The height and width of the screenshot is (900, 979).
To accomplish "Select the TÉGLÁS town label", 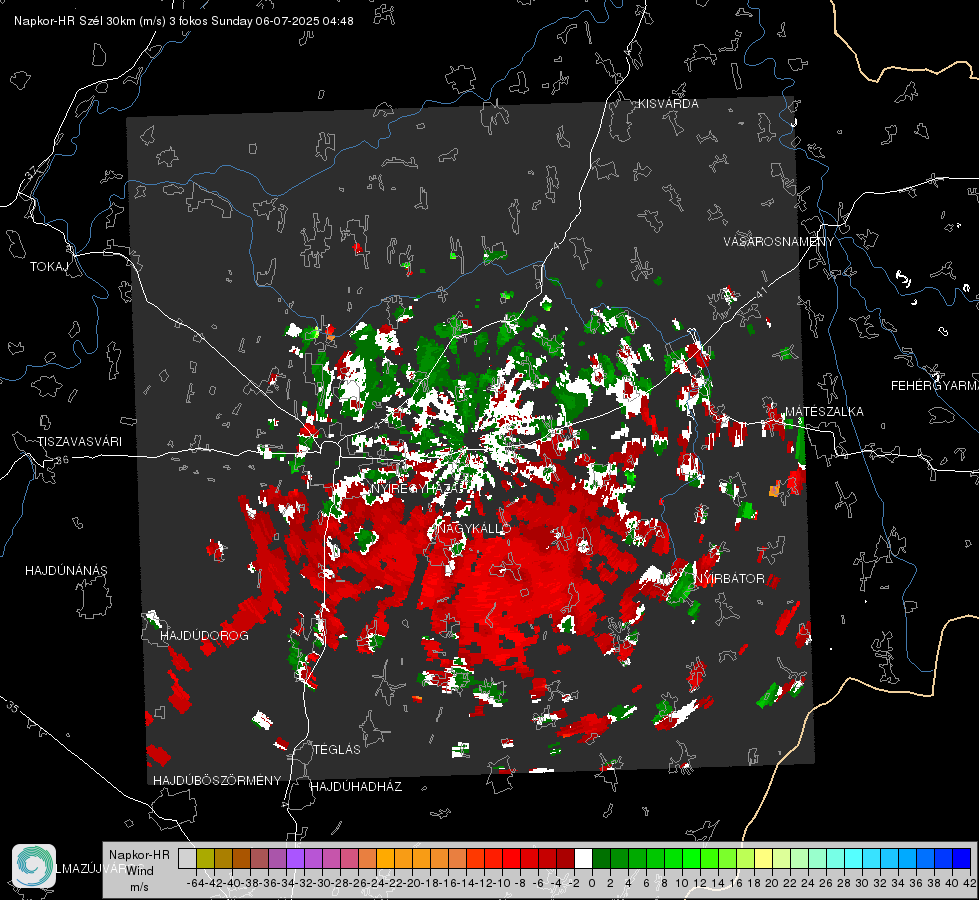I will (337, 749).
